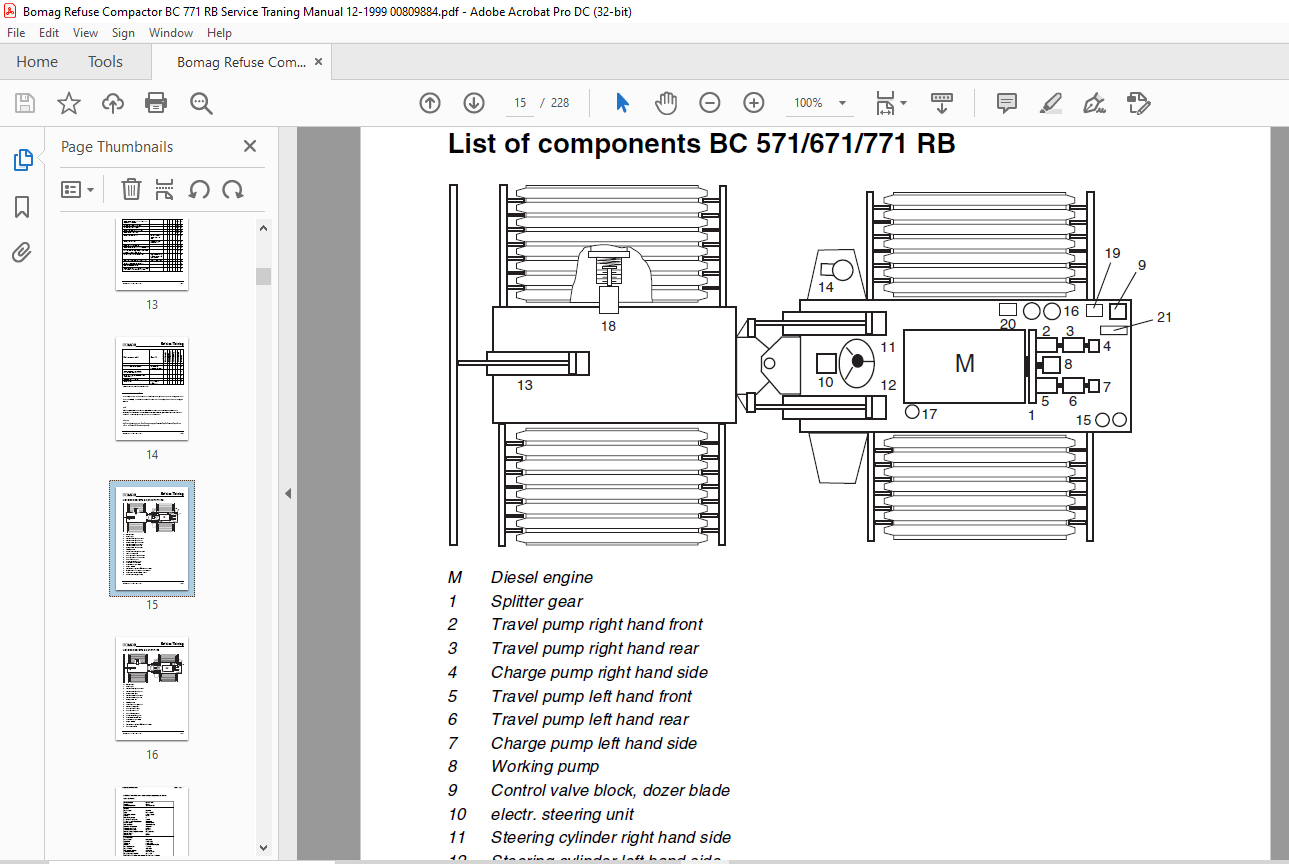
Task: Click 'Travel pump right hand front' text
Action: pos(596,624)
